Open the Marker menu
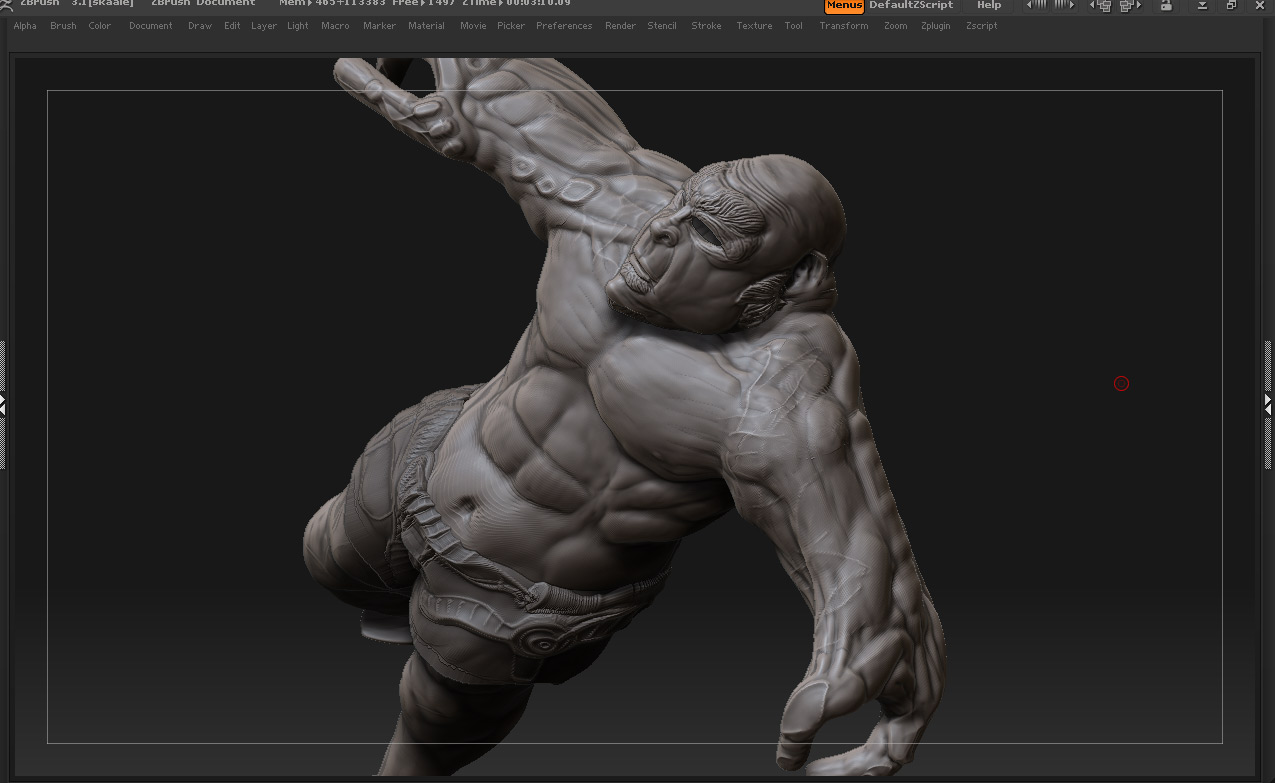This screenshot has width=1275, height=783. point(379,26)
